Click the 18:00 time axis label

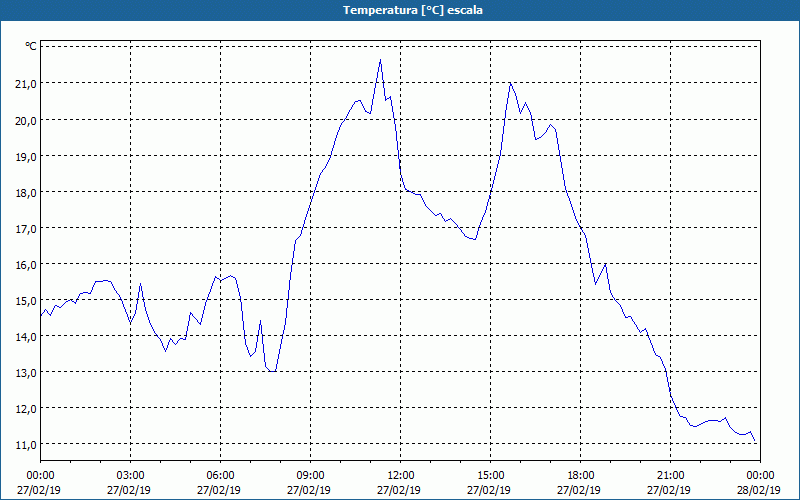point(581,476)
